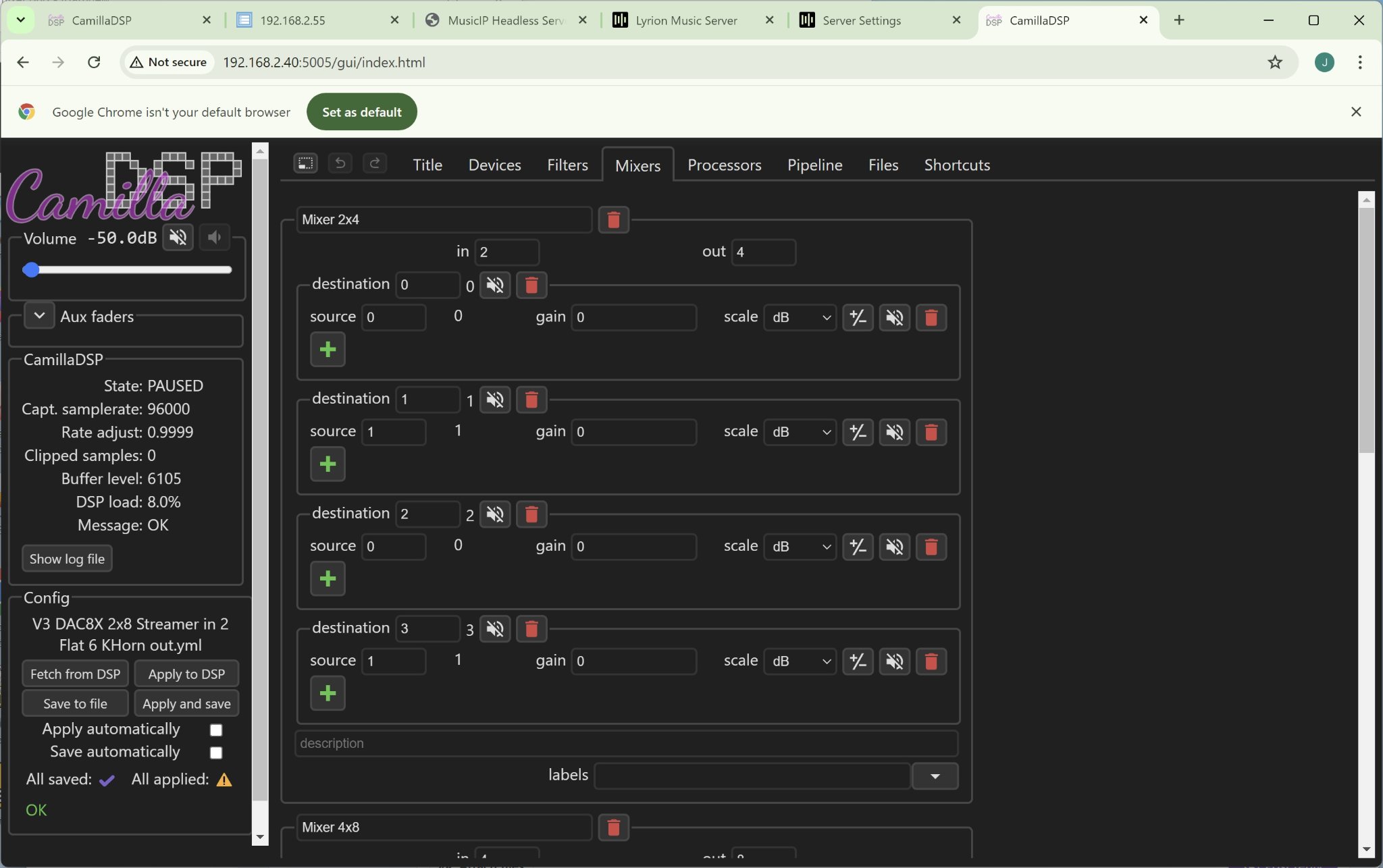This screenshot has height=868, width=1383.
Task: Add a source to destination 0
Action: click(x=328, y=350)
